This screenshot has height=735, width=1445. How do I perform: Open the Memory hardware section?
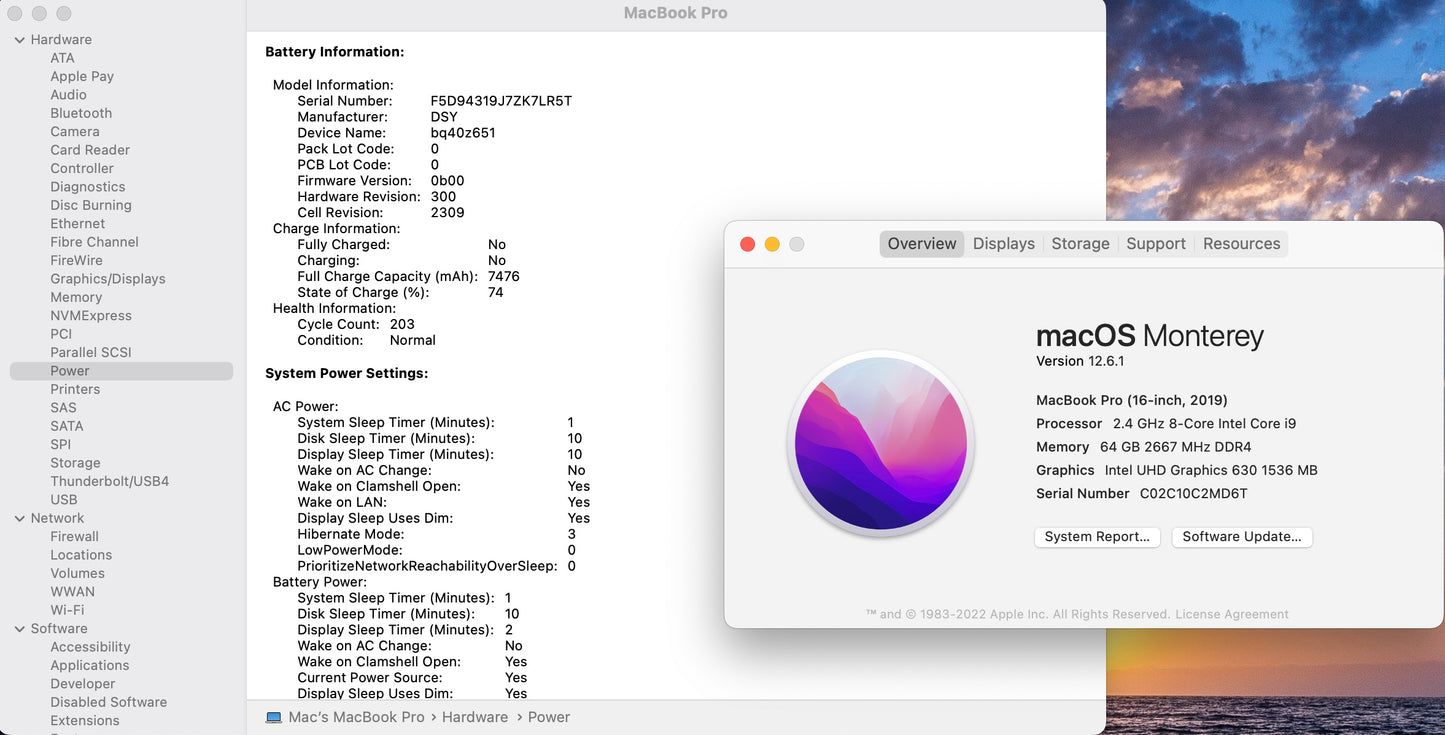point(76,296)
